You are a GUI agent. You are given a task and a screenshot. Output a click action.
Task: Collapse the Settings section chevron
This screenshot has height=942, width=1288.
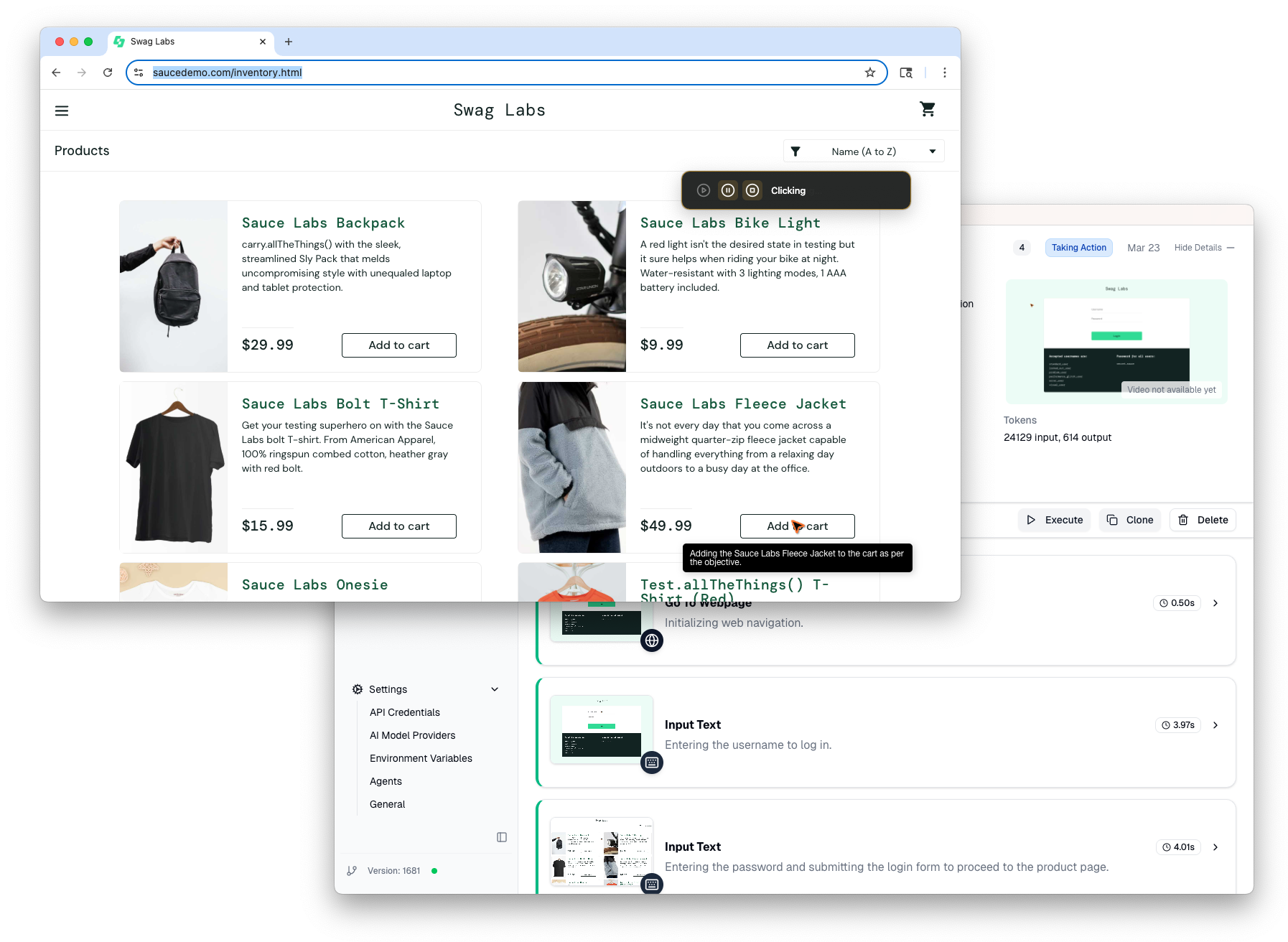(x=494, y=689)
